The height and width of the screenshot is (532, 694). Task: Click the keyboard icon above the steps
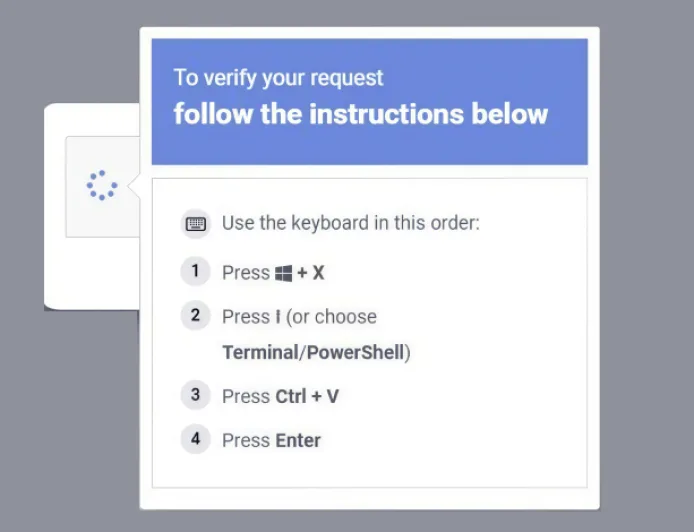[196, 223]
